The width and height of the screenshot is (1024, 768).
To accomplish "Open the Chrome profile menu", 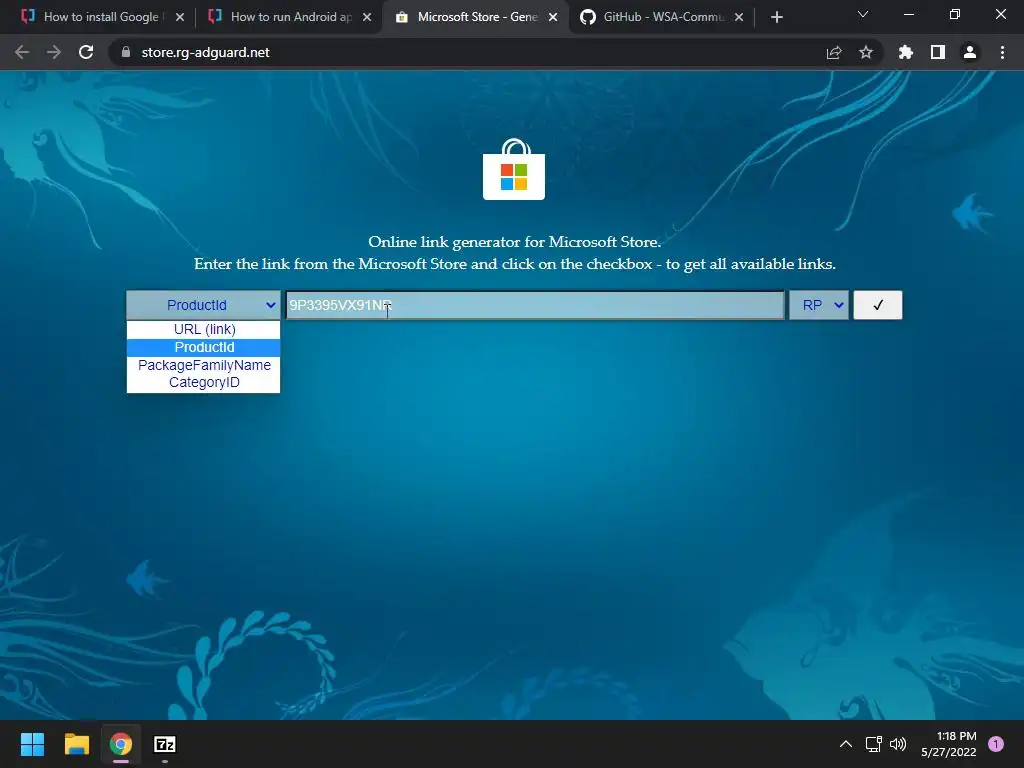I will (970, 52).
